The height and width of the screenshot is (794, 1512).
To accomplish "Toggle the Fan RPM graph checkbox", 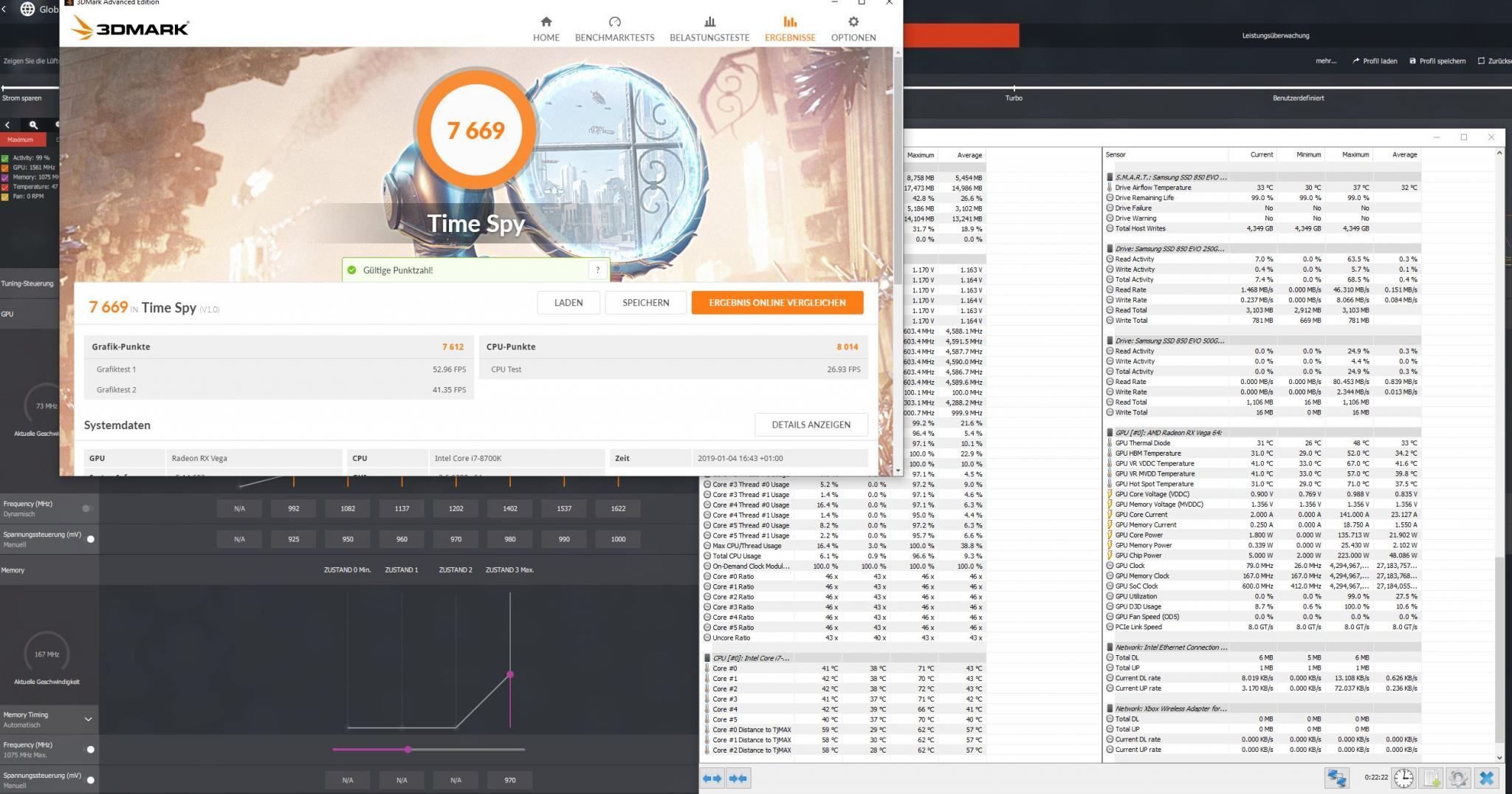I will [x=5, y=196].
